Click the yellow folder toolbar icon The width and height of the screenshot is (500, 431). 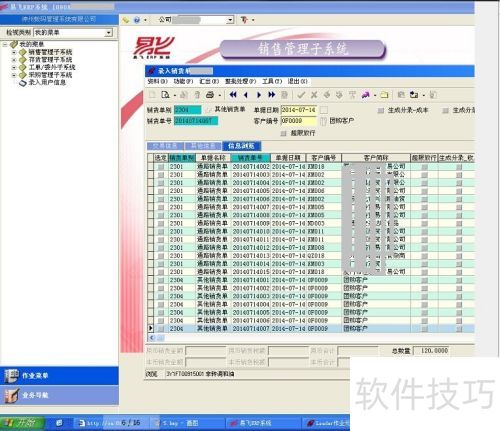point(384,95)
